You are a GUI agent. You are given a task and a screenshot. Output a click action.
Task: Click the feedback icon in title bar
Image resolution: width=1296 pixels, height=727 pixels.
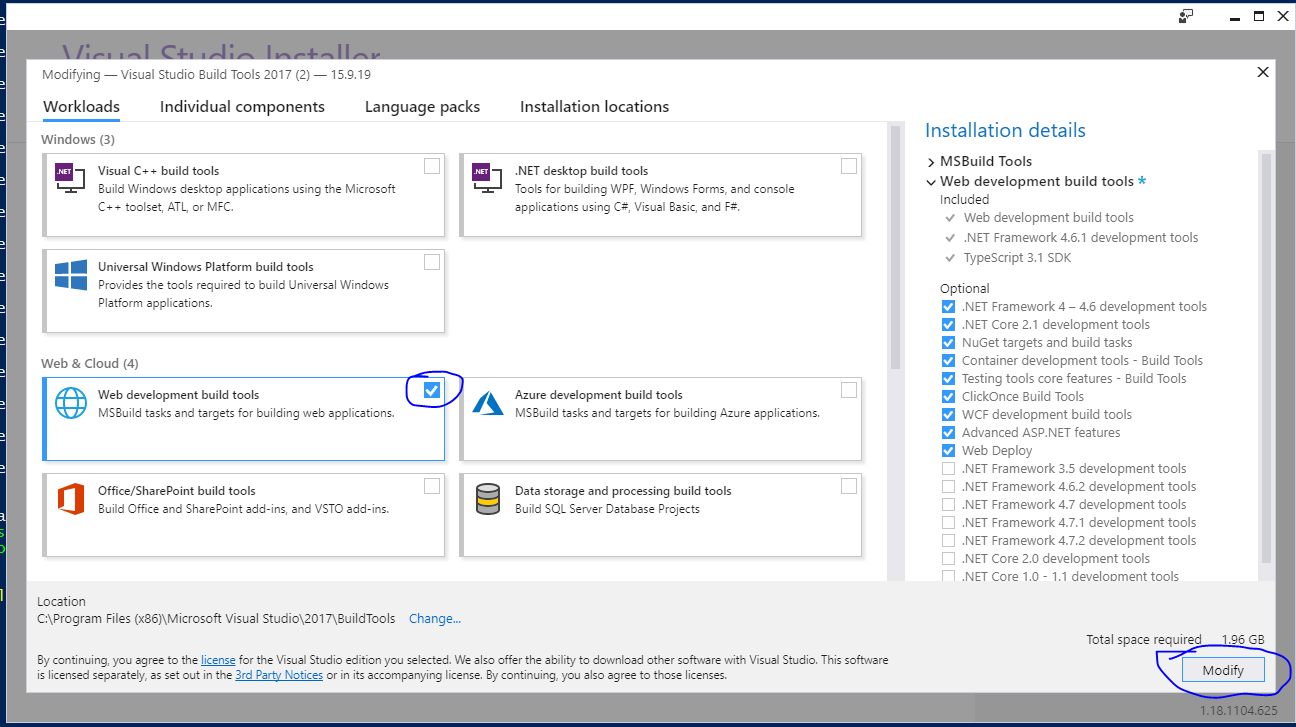point(1186,16)
